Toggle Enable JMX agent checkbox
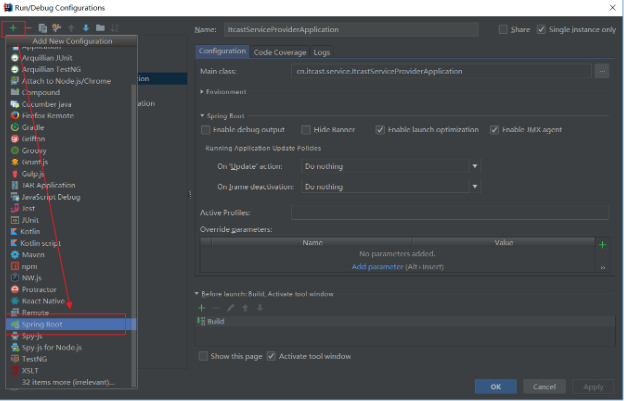The image size is (626, 401). pyautogui.click(x=494, y=130)
